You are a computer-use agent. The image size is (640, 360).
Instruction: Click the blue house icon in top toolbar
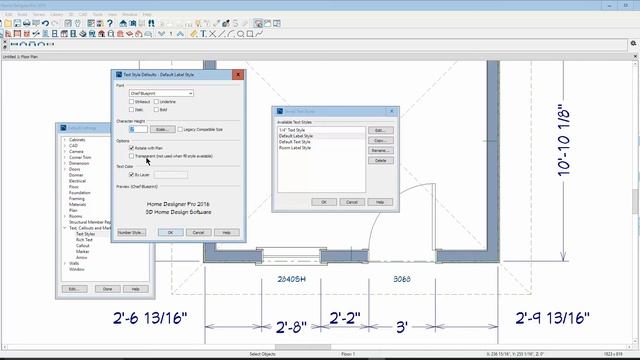pyautogui.click(x=123, y=24)
